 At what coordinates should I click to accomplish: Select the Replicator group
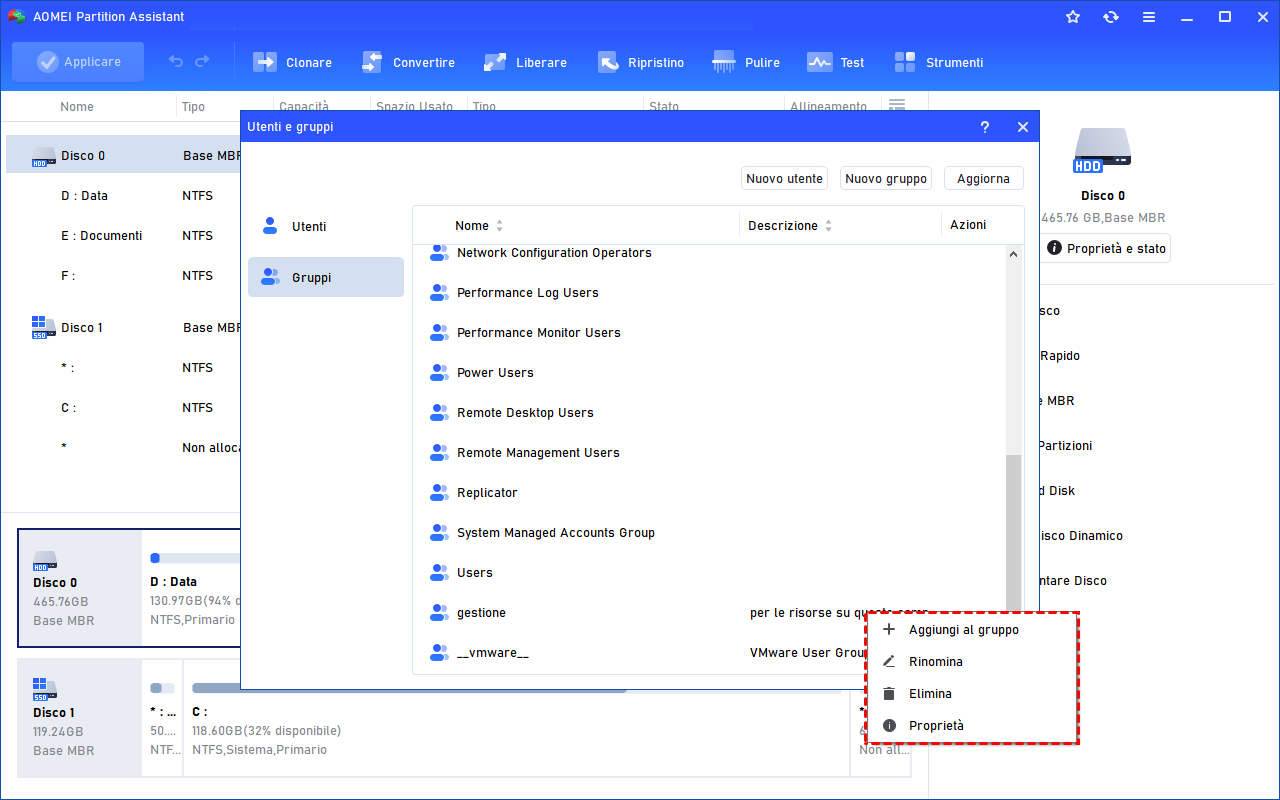tap(709, 493)
